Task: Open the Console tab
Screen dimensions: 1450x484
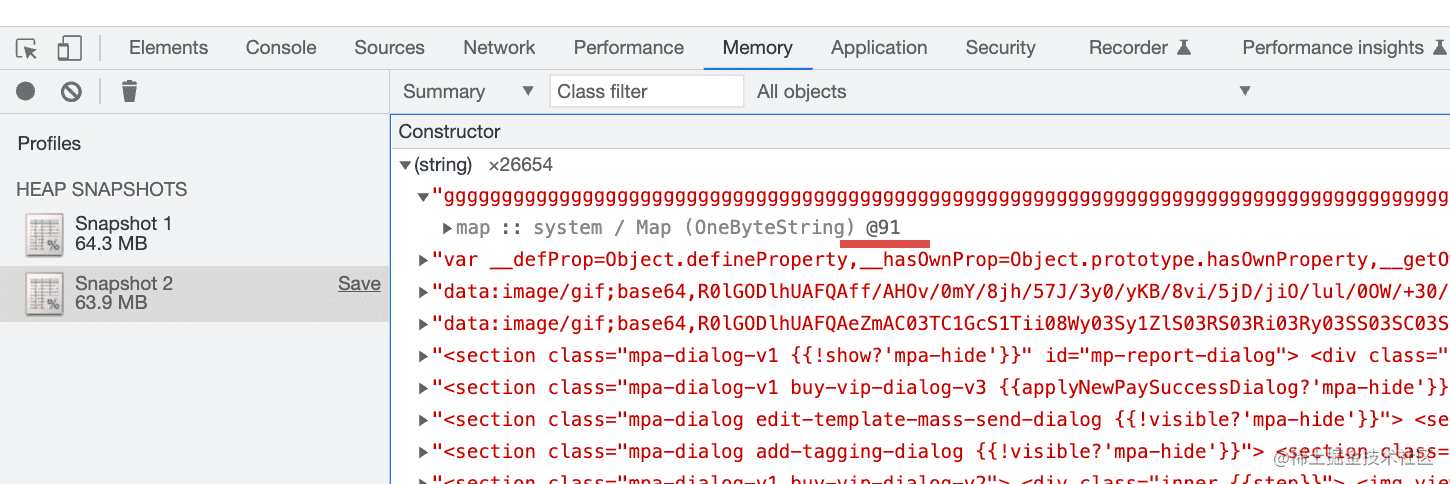Action: pyautogui.click(x=281, y=48)
